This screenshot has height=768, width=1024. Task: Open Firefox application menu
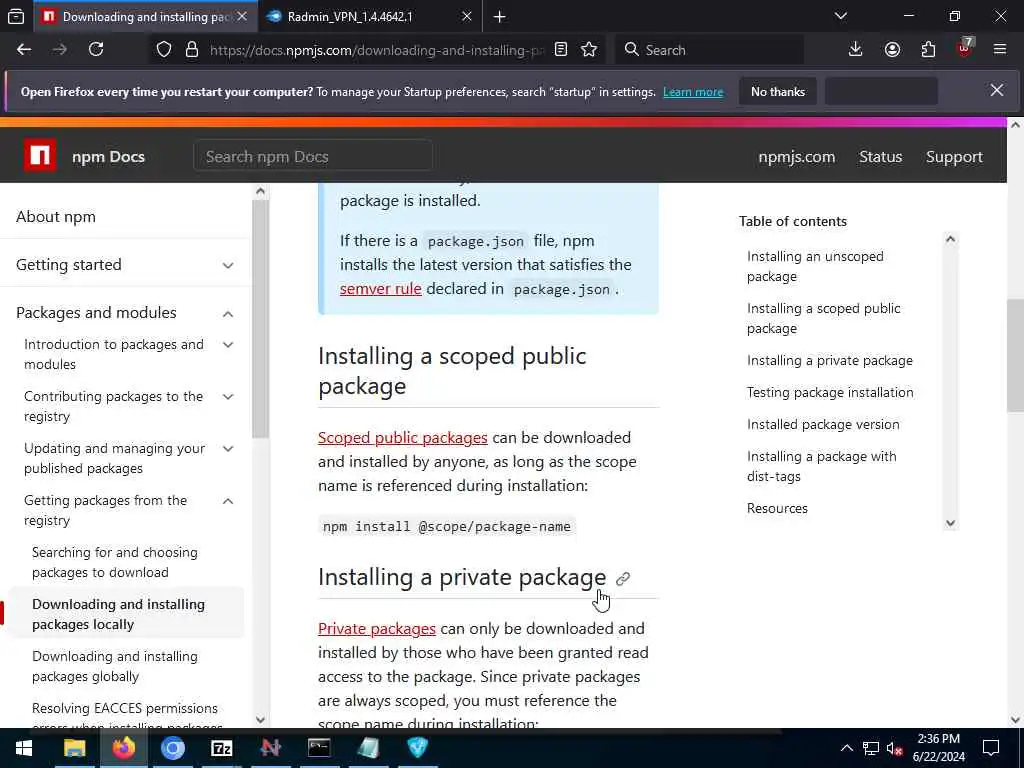tap(1000, 50)
